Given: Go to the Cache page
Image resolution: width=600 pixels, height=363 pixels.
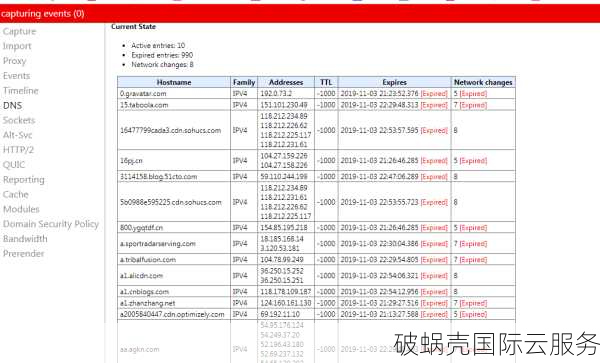Looking at the screenshot, I should (16, 194).
